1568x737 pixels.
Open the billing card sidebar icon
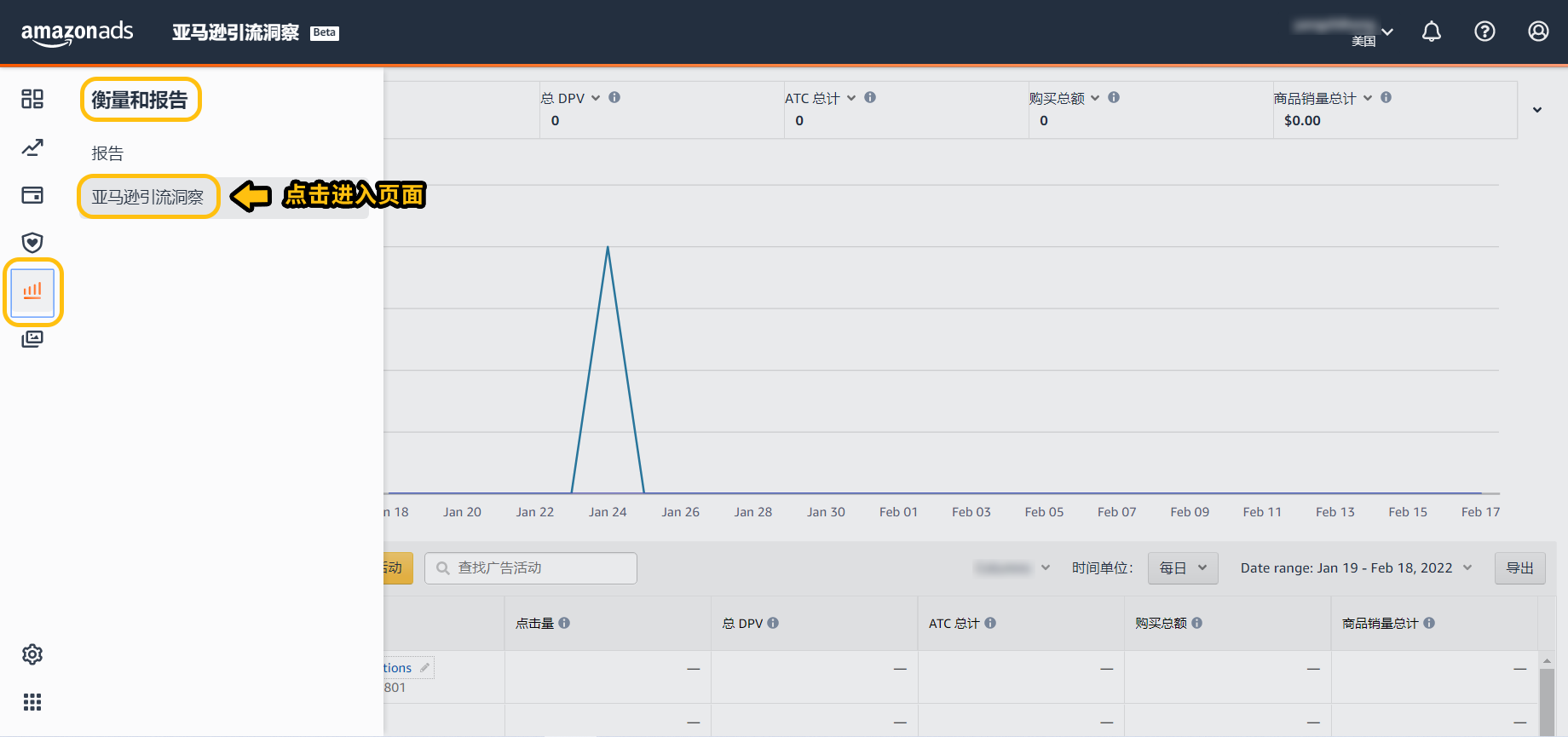[x=32, y=195]
